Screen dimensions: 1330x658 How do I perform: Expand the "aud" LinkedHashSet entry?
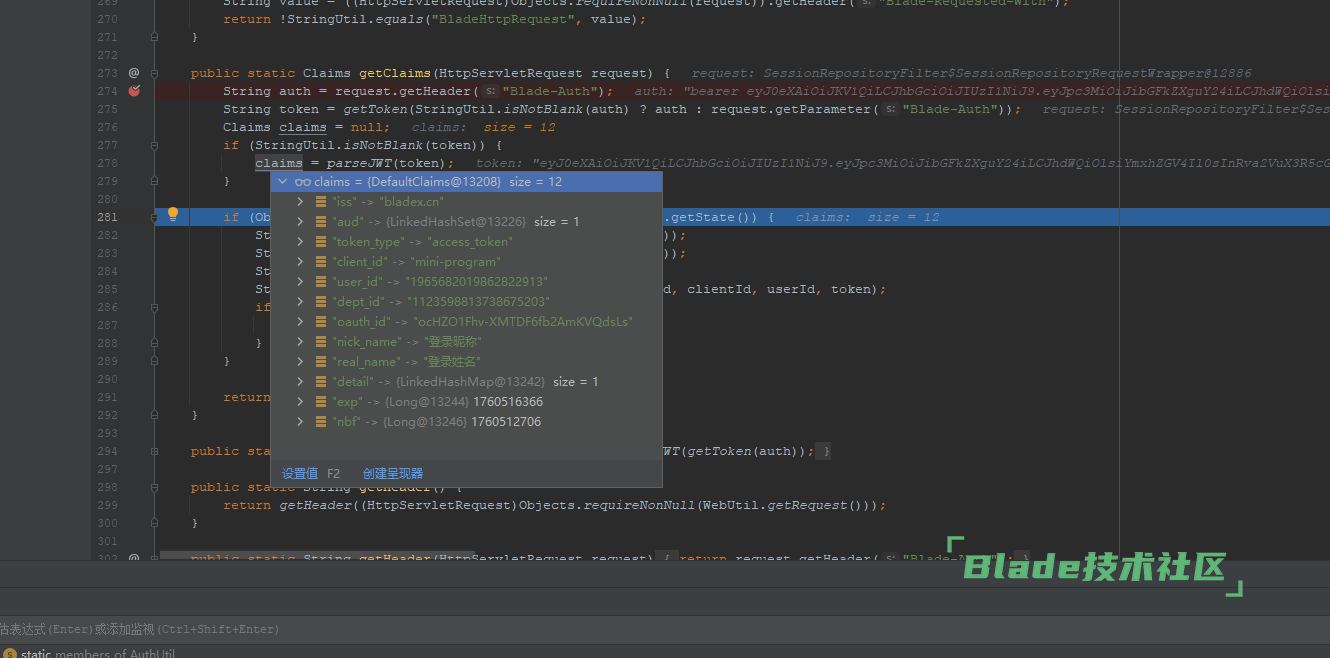(300, 222)
